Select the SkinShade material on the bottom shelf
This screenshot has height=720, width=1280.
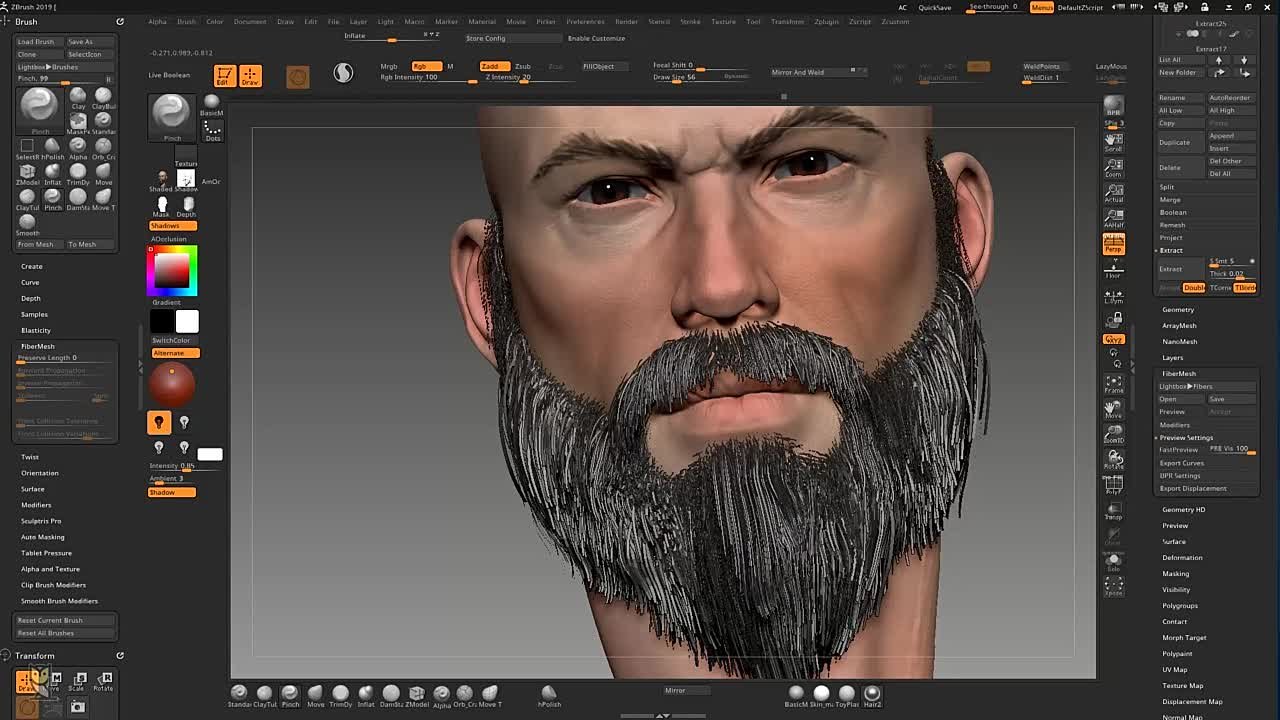[x=821, y=695]
